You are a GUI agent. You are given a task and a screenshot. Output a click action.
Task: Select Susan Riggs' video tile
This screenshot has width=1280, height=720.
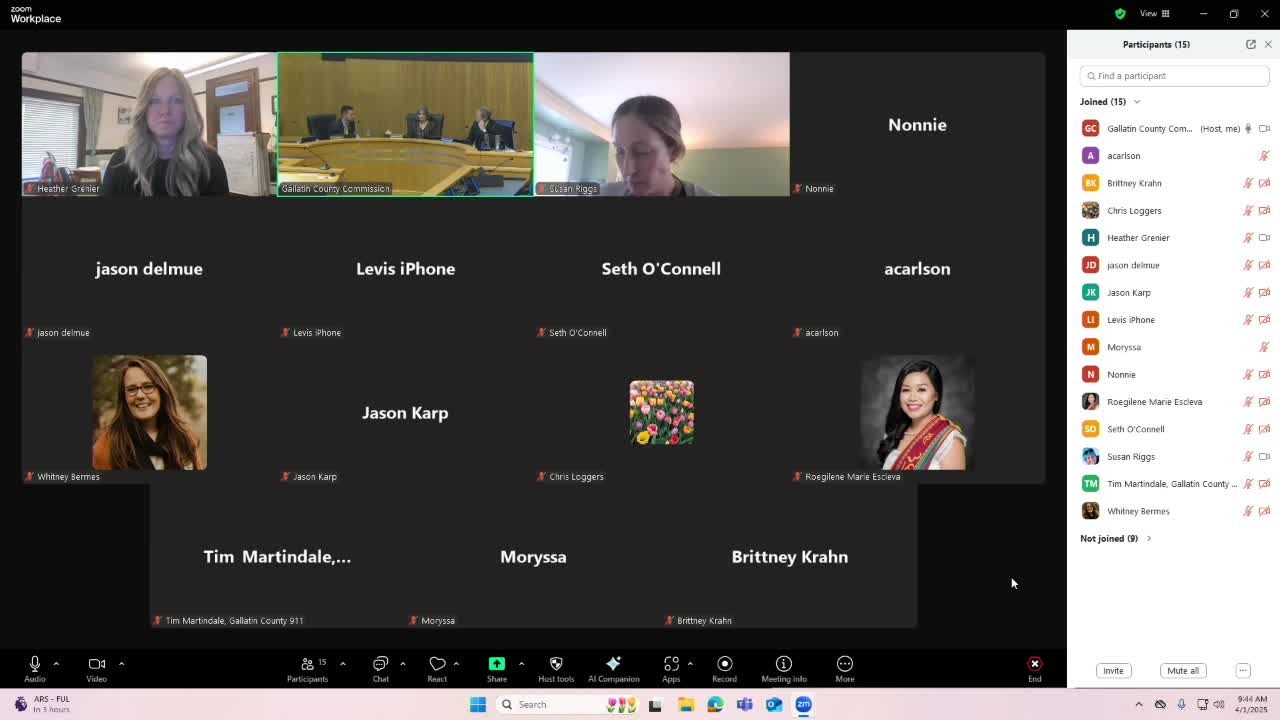661,124
